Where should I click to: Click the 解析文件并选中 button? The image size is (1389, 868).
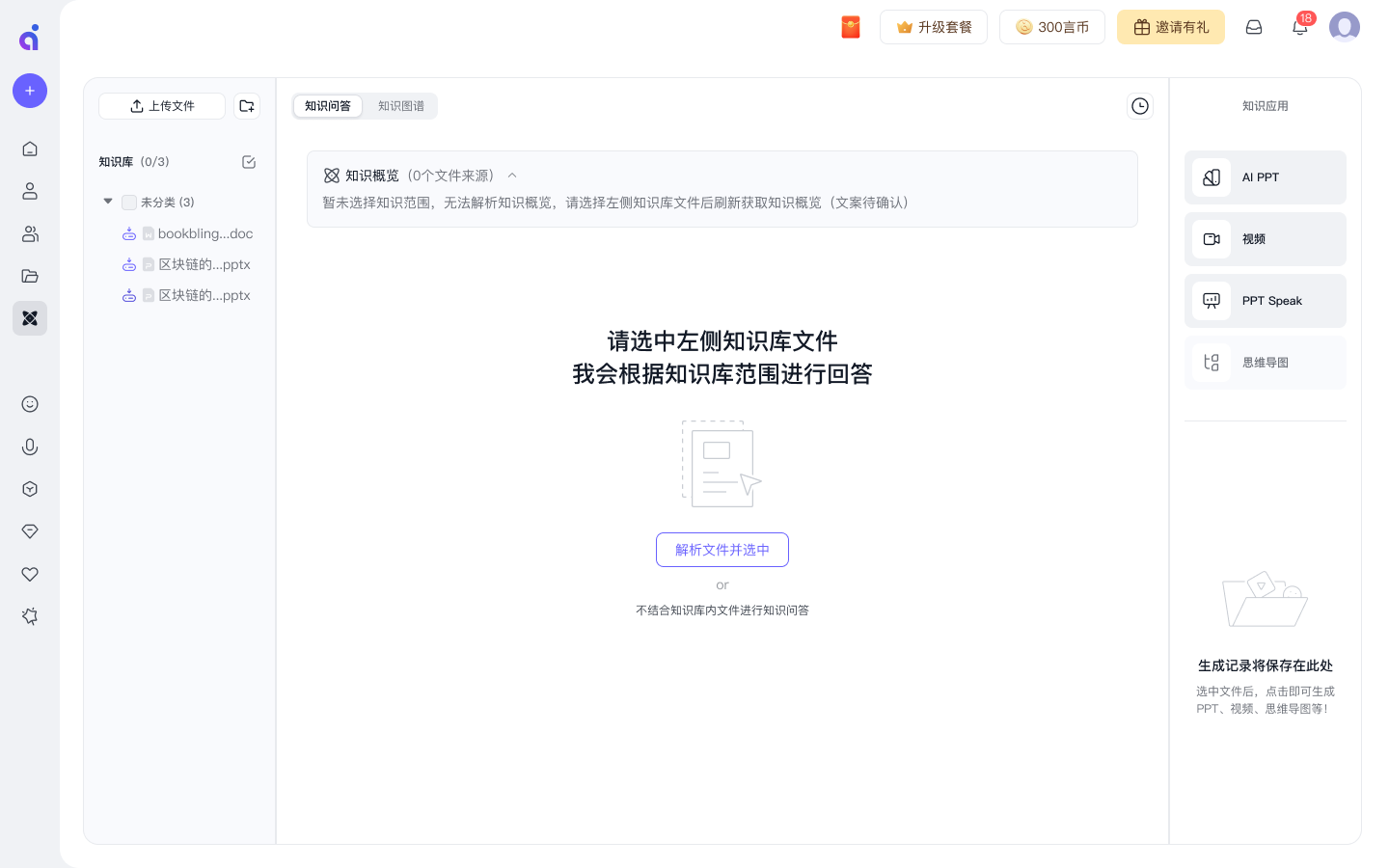coord(722,550)
